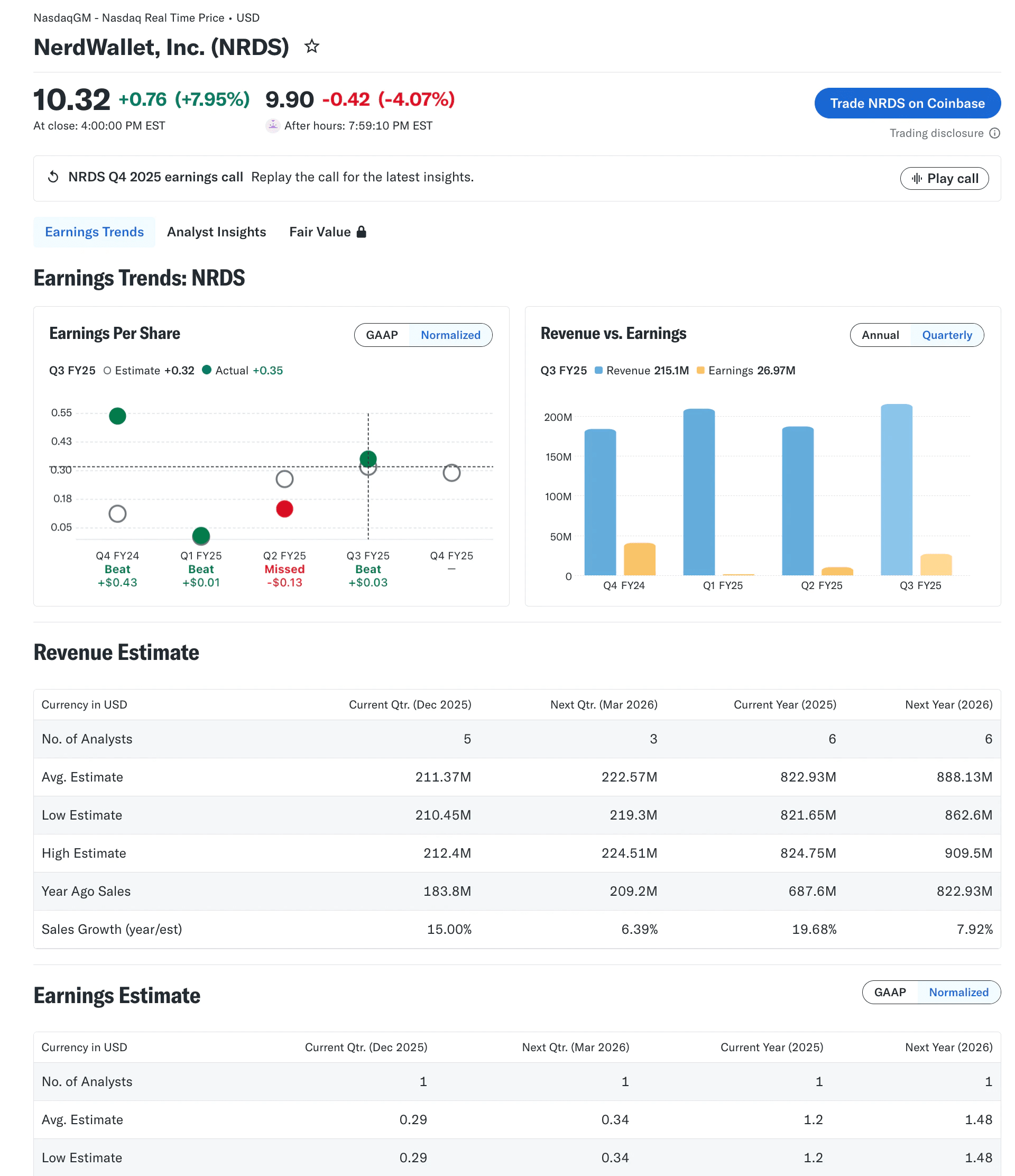Switch Revenue vs. Earnings to Annual view
1015x1176 pixels.
point(880,335)
